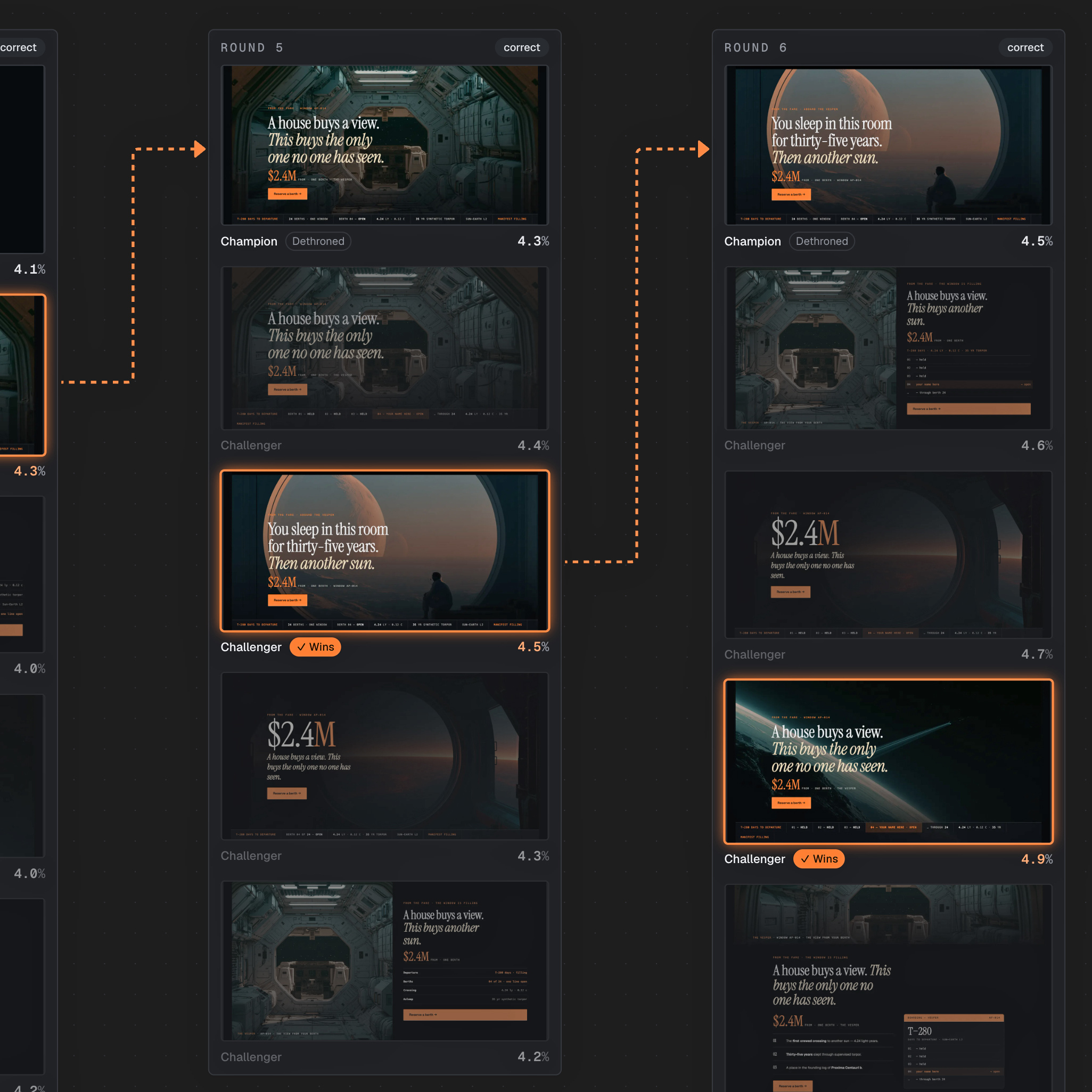Open Round 5 winning challenger thumbnail 4.5%
Screen dimensions: 1092x1092
(384, 551)
